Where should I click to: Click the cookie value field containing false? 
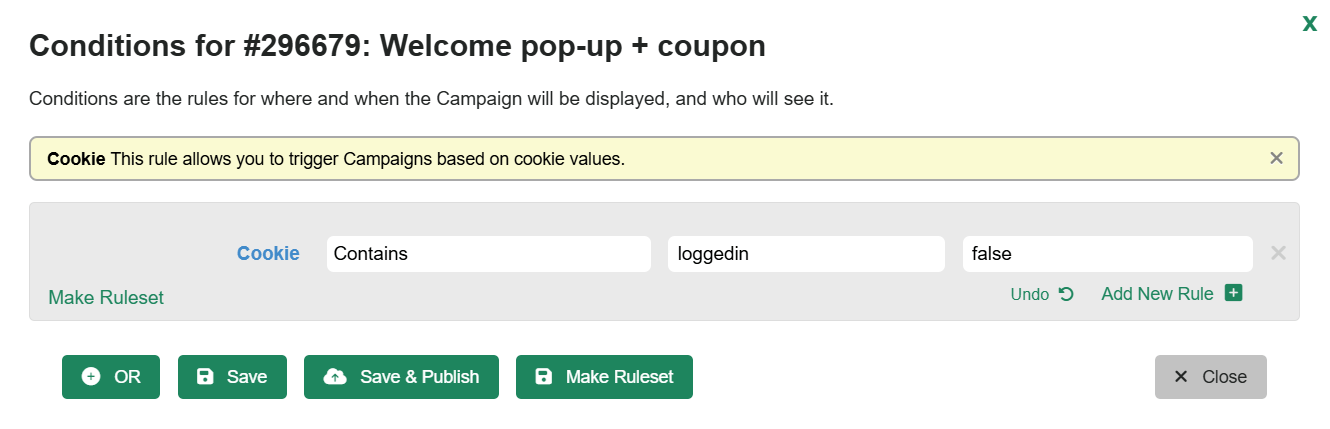click(1107, 254)
